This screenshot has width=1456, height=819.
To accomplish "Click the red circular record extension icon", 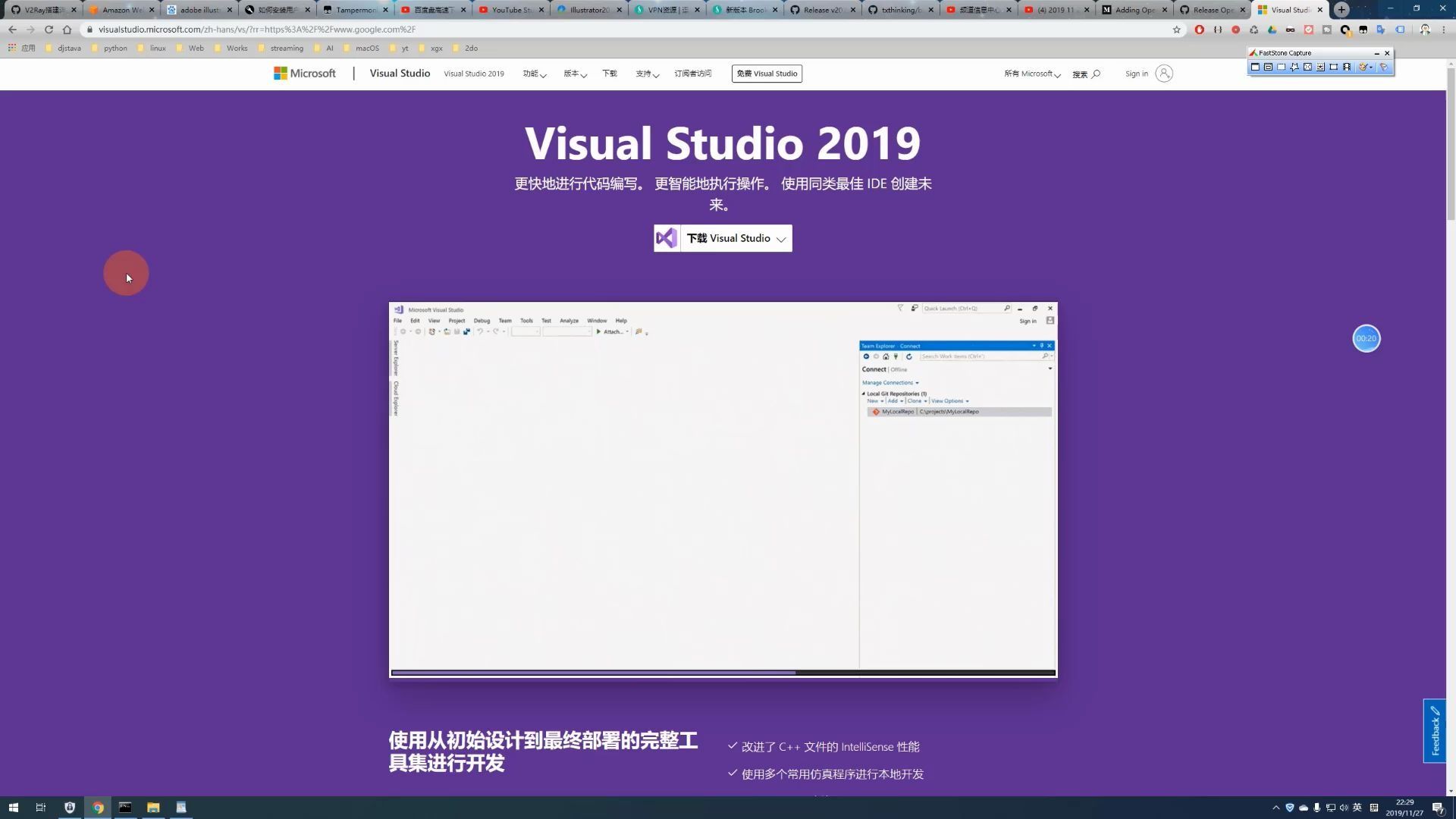I will [x=1236, y=30].
